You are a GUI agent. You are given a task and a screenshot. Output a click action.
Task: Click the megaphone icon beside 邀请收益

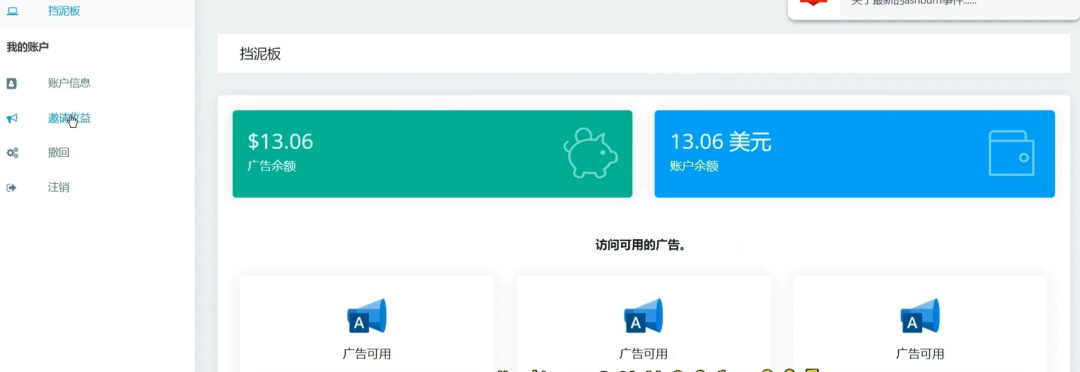pos(12,118)
